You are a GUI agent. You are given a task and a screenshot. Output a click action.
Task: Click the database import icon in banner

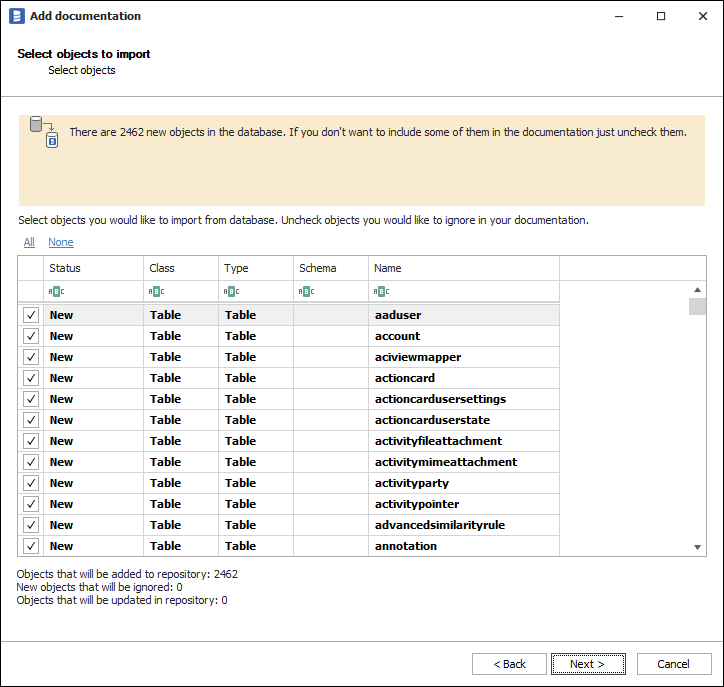pos(44,132)
